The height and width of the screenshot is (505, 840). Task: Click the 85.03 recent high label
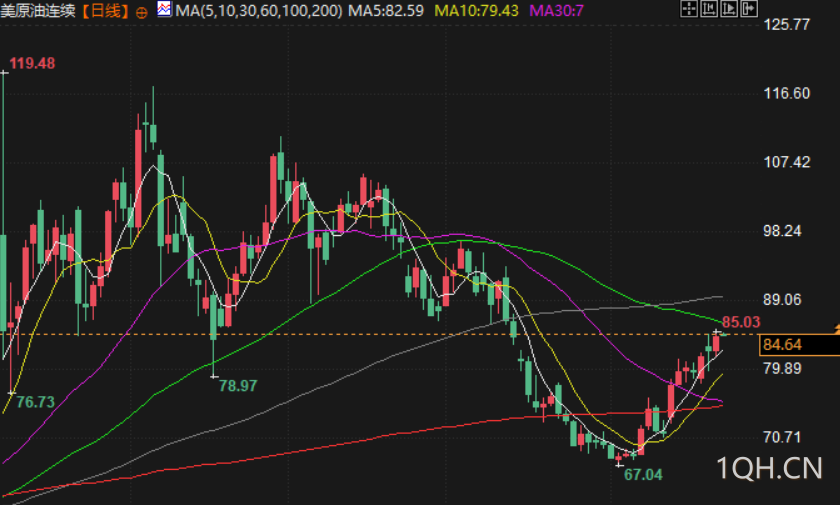click(741, 322)
